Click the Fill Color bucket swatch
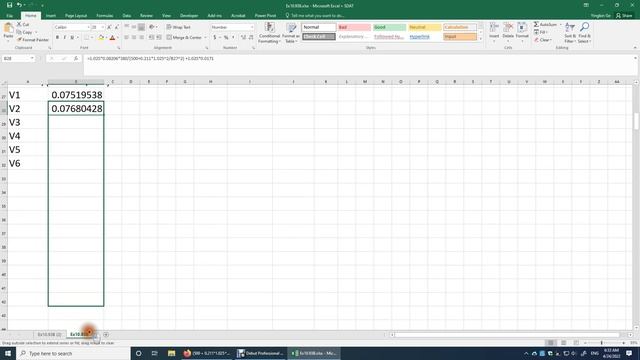This screenshot has width=640, height=360. 101,38
